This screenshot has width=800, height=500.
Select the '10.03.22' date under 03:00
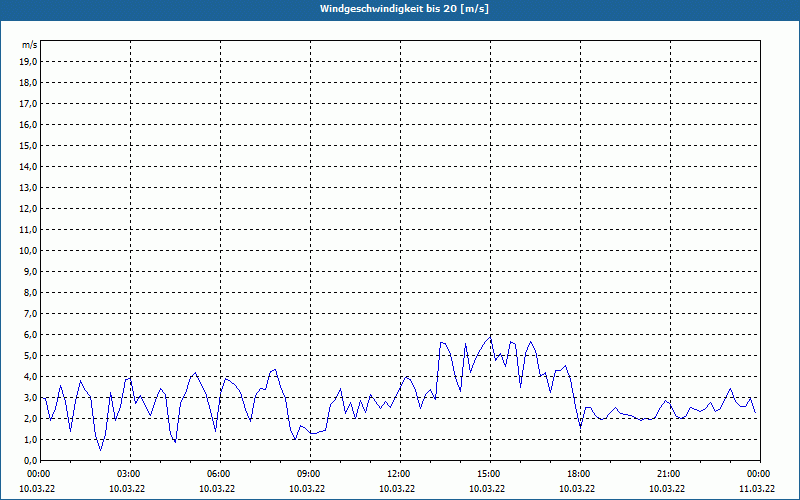tap(127, 489)
